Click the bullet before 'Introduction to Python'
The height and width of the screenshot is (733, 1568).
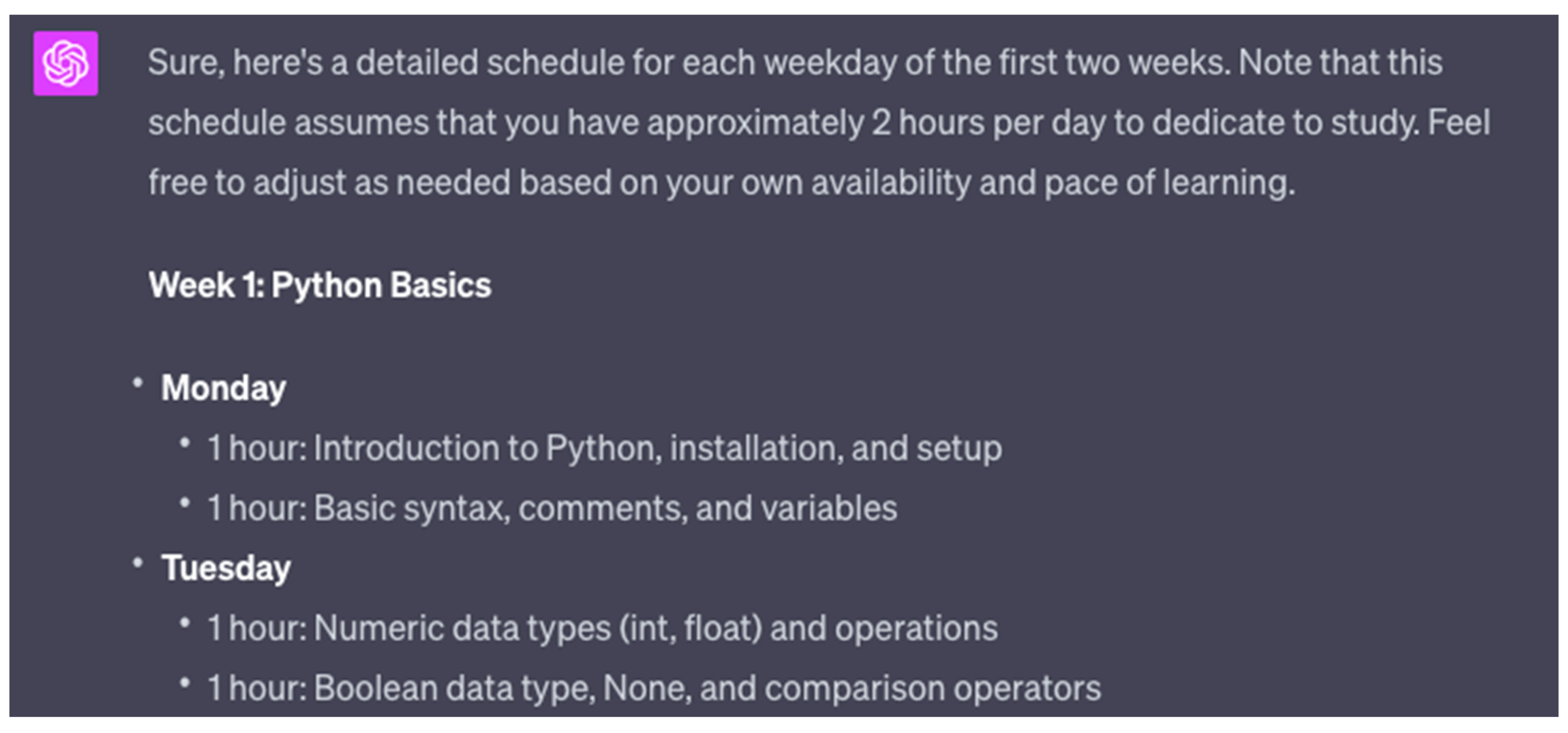(185, 442)
